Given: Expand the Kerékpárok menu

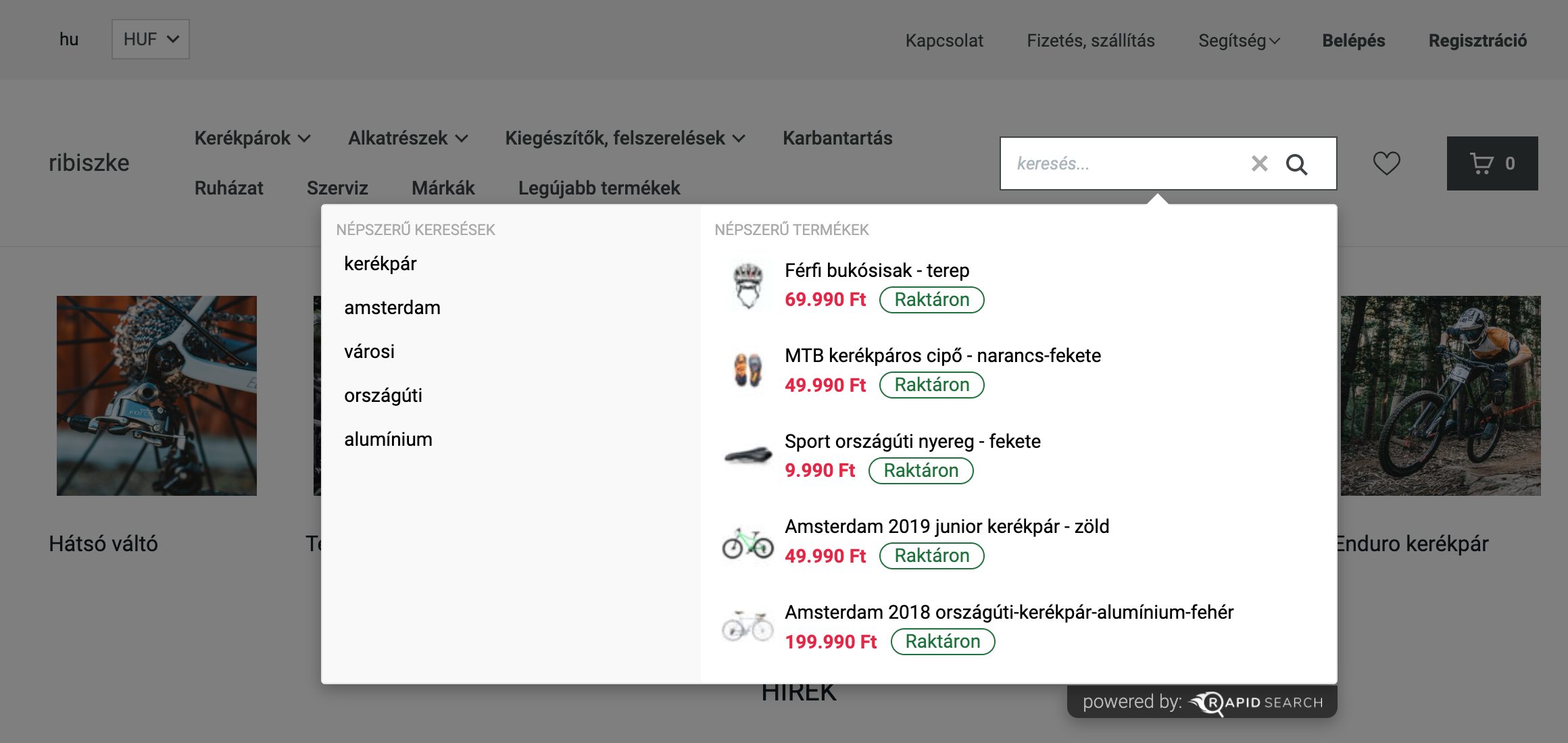Looking at the screenshot, I should coord(252,138).
